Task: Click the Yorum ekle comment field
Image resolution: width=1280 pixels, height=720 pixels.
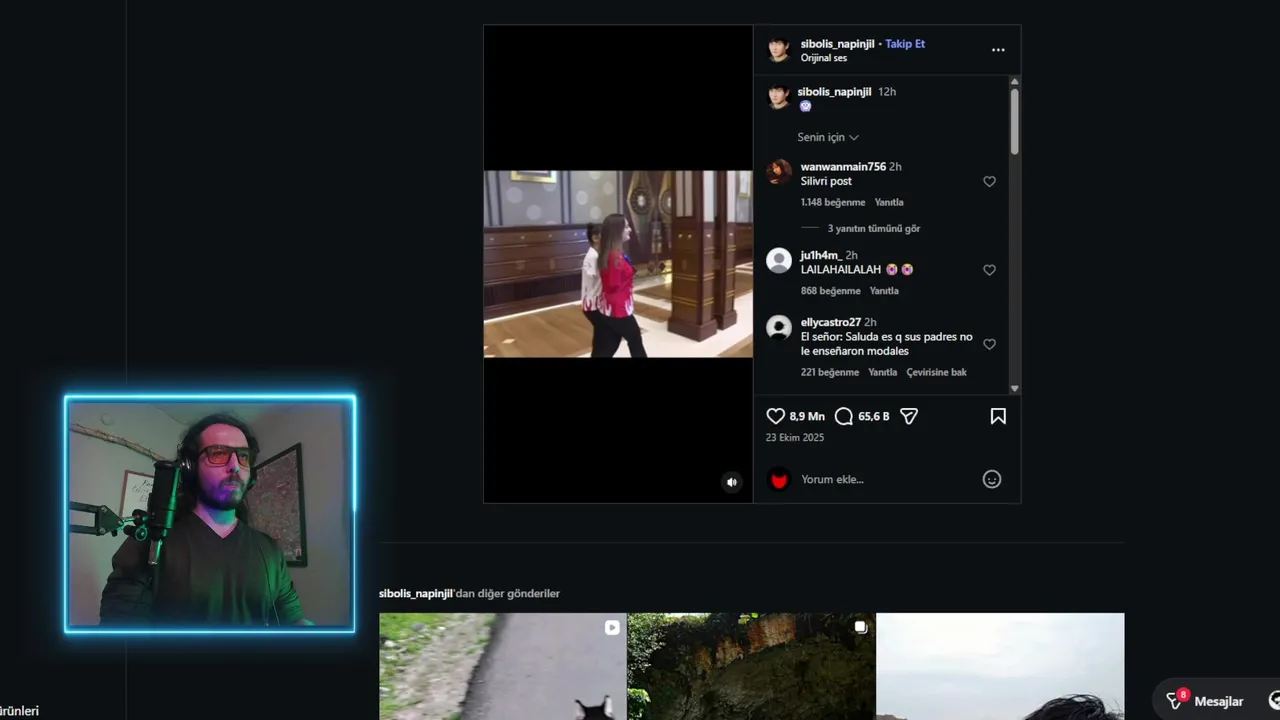Action: point(885,479)
